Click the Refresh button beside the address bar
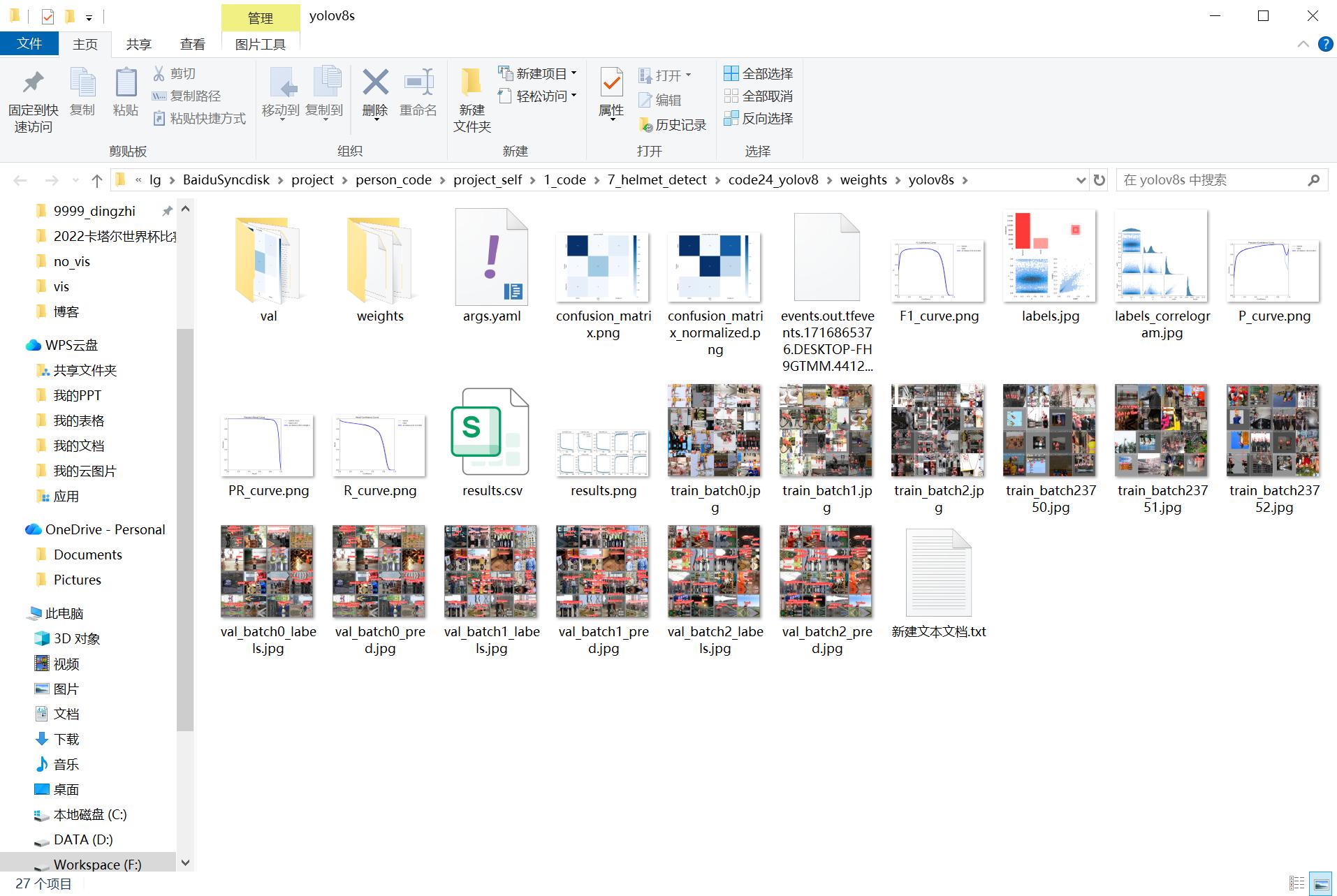1337x896 pixels. [x=1099, y=180]
